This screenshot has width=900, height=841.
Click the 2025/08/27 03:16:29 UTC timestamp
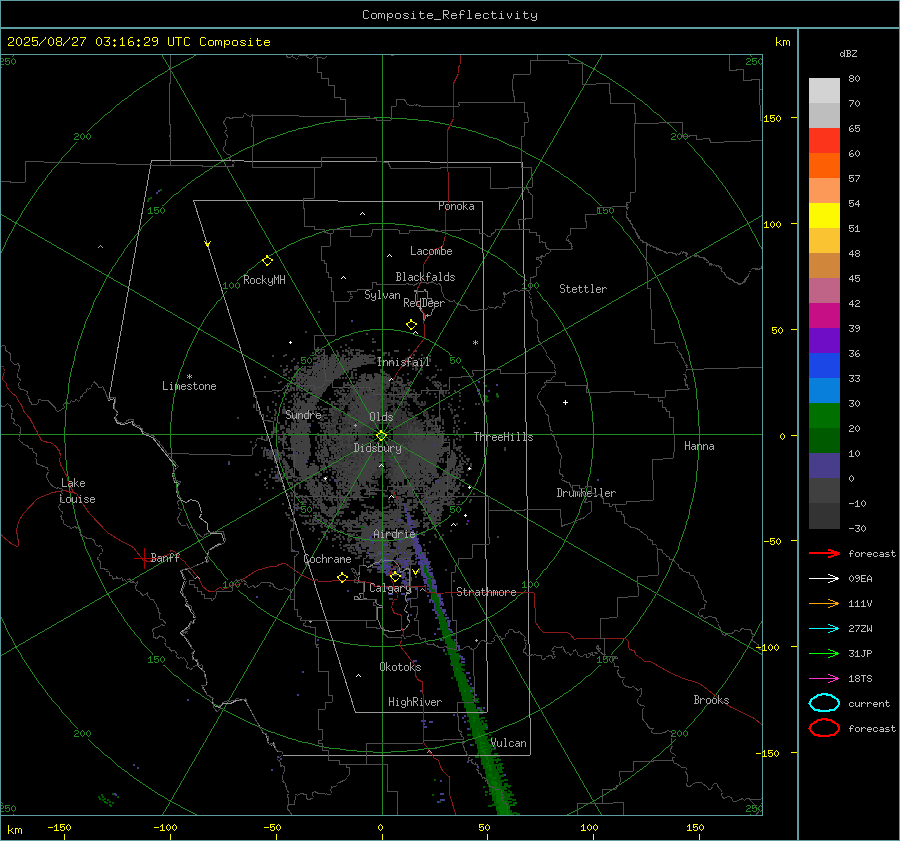tap(139, 42)
